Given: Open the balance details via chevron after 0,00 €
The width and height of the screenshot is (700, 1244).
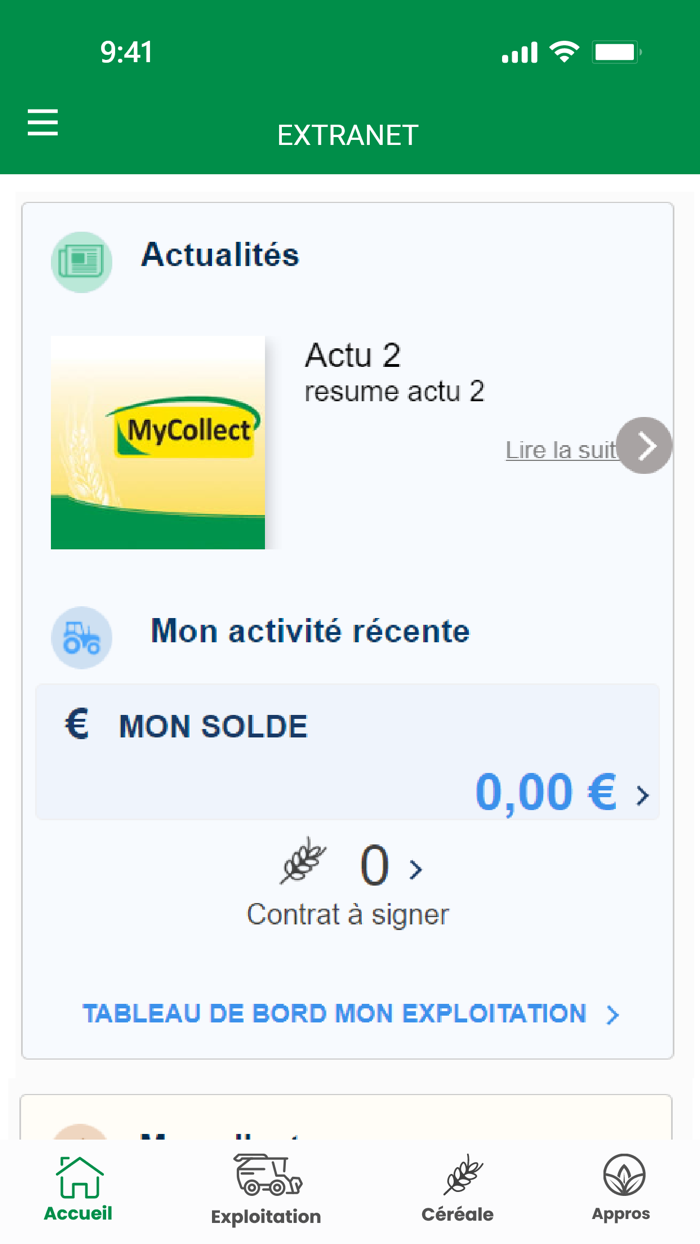Looking at the screenshot, I should tap(641, 797).
